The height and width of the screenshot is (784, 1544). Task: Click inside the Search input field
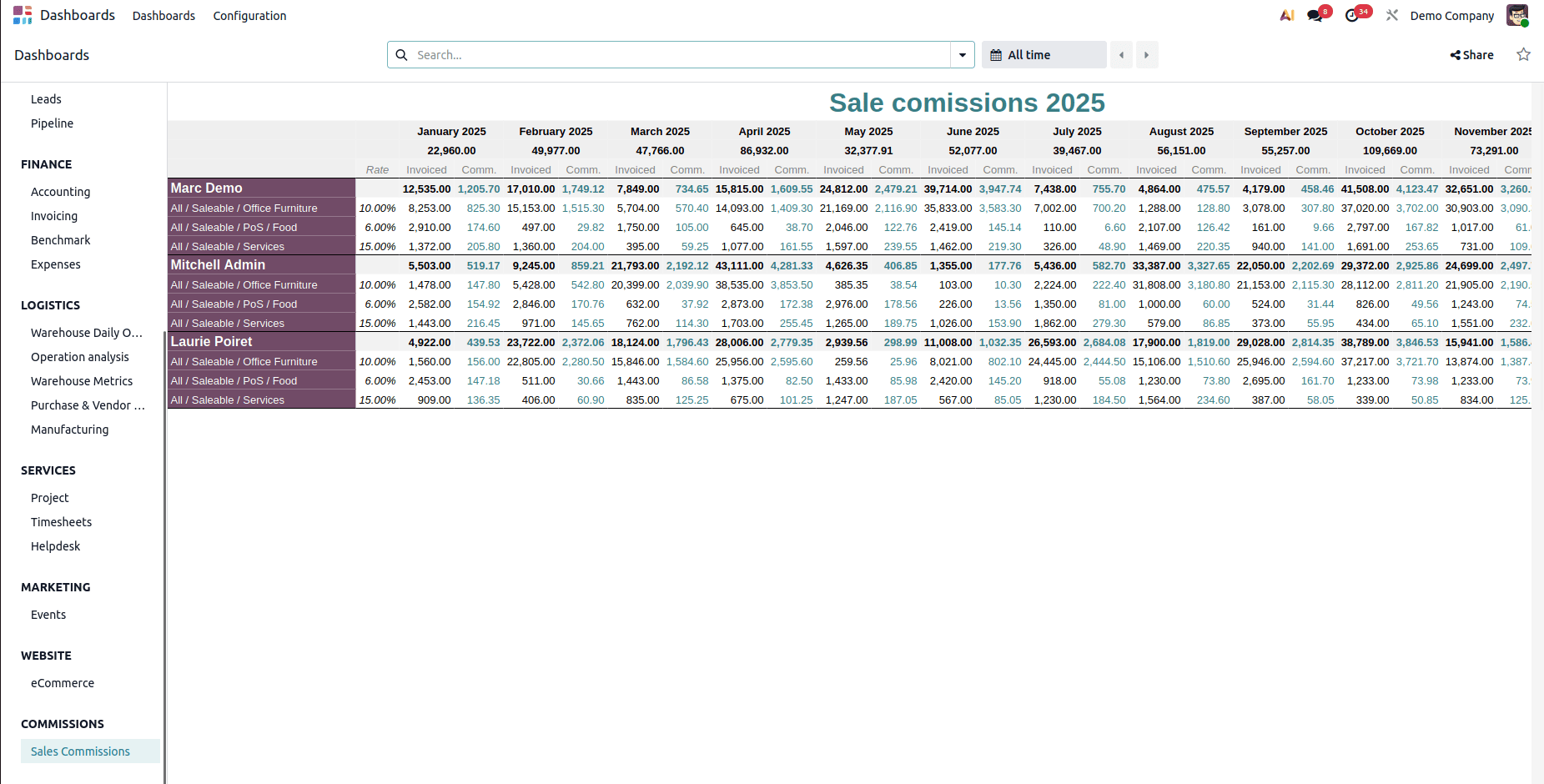584,54
